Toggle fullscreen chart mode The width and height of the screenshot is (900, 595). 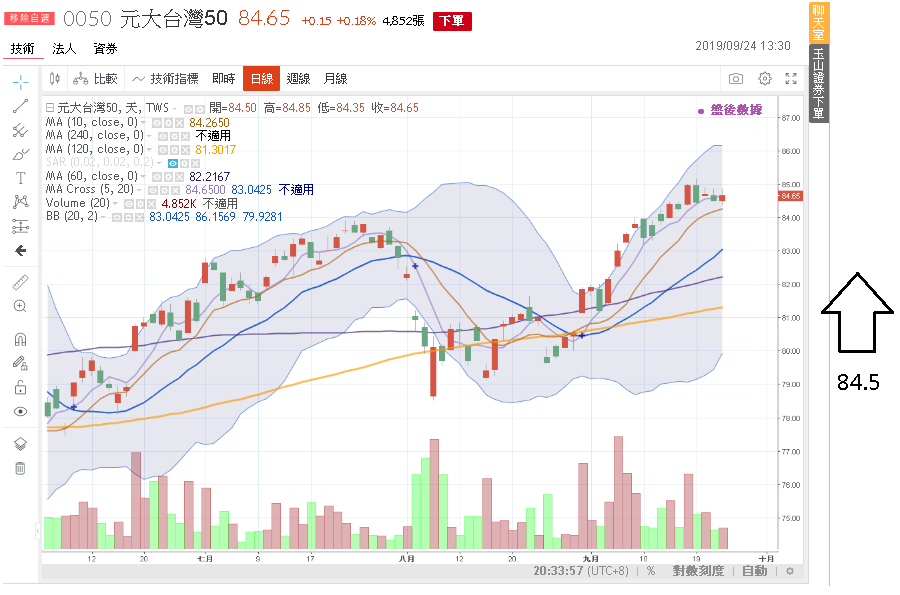point(791,79)
